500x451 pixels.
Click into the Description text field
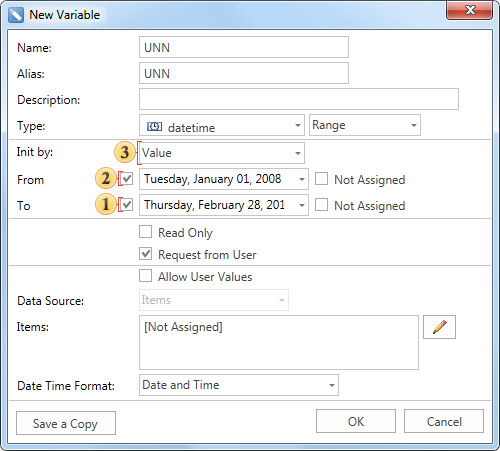click(x=299, y=99)
